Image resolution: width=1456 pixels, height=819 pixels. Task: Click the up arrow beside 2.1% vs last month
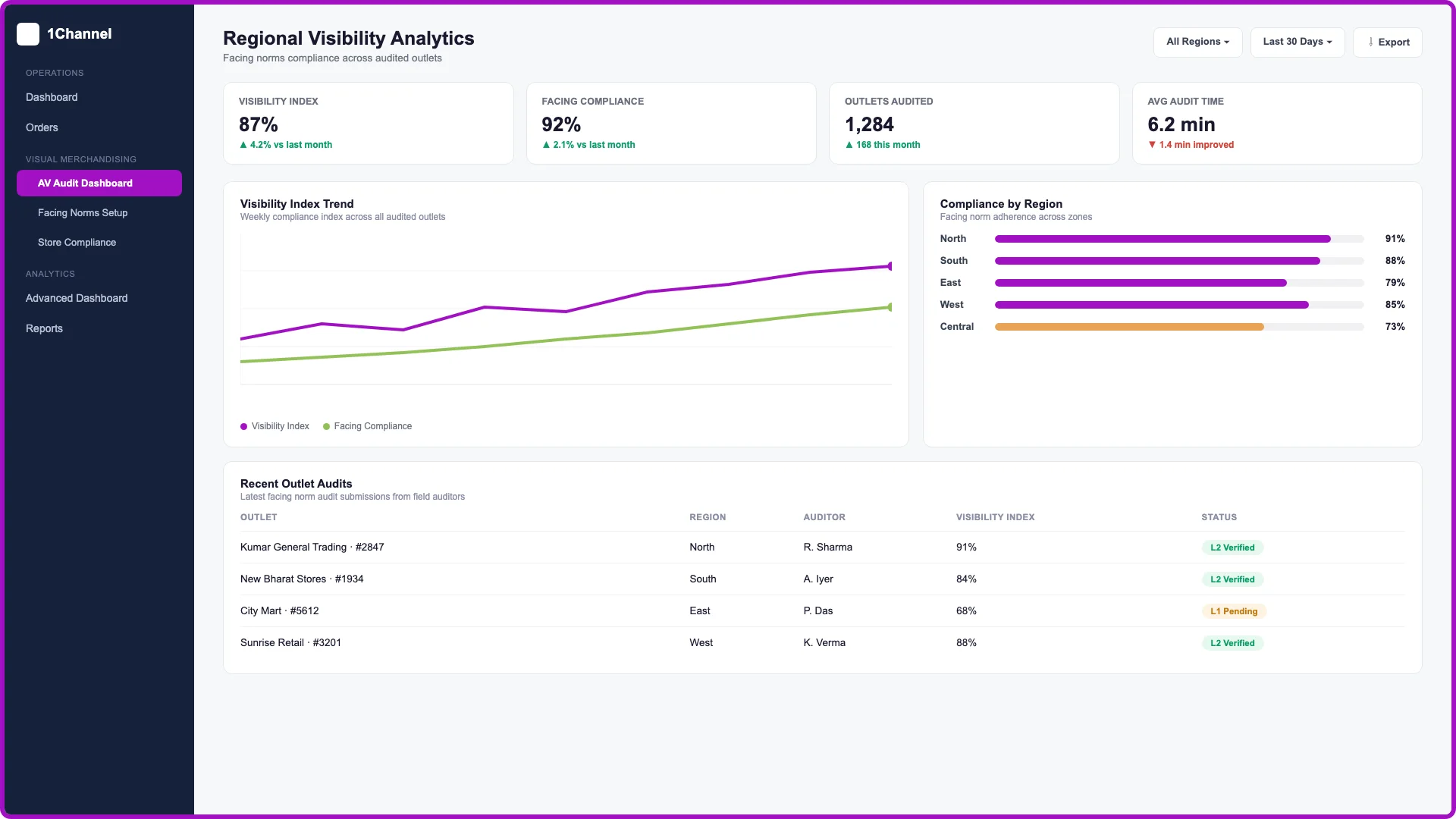pos(546,145)
